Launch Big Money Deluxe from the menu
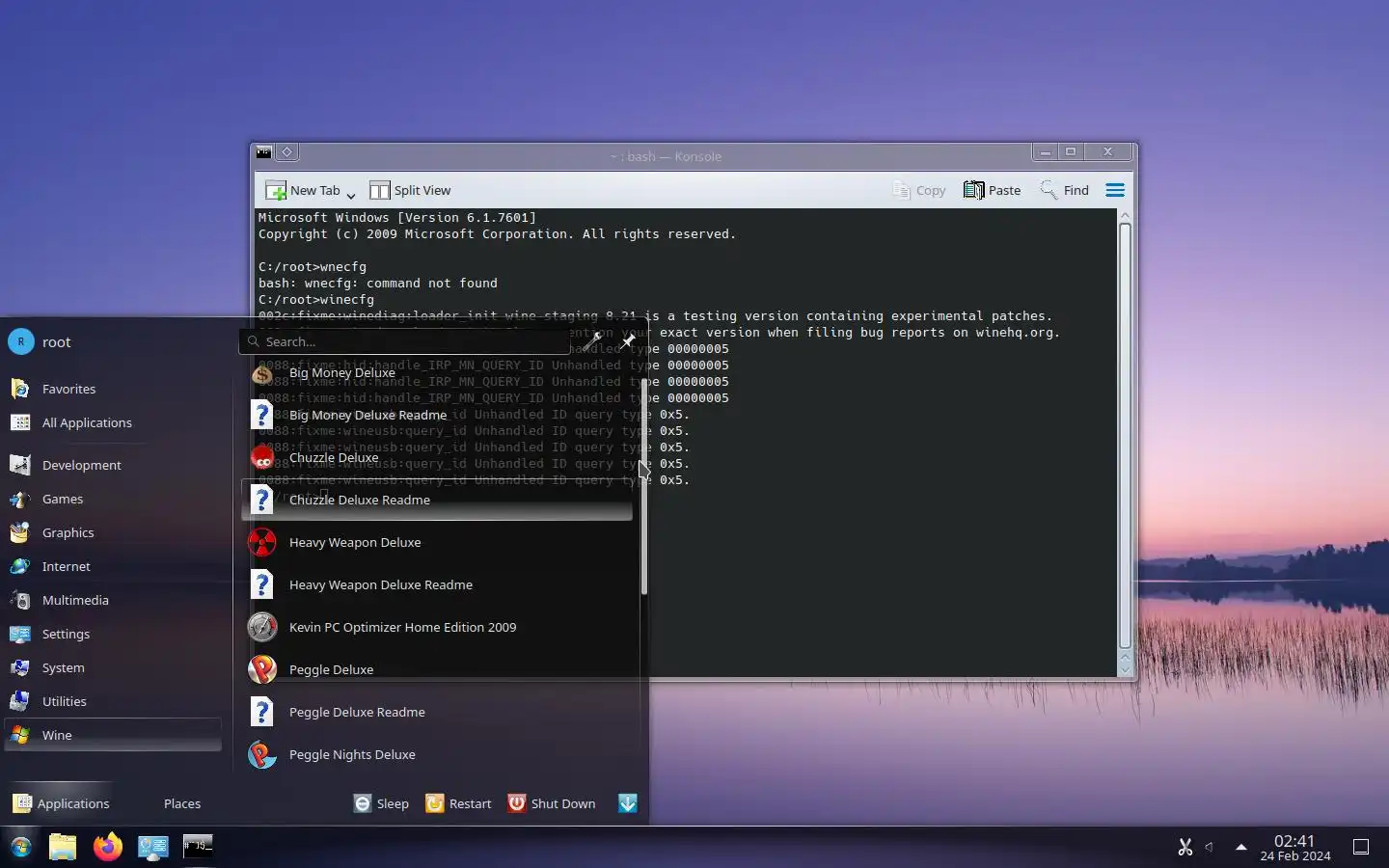Image resolution: width=1389 pixels, height=868 pixels. click(439, 373)
